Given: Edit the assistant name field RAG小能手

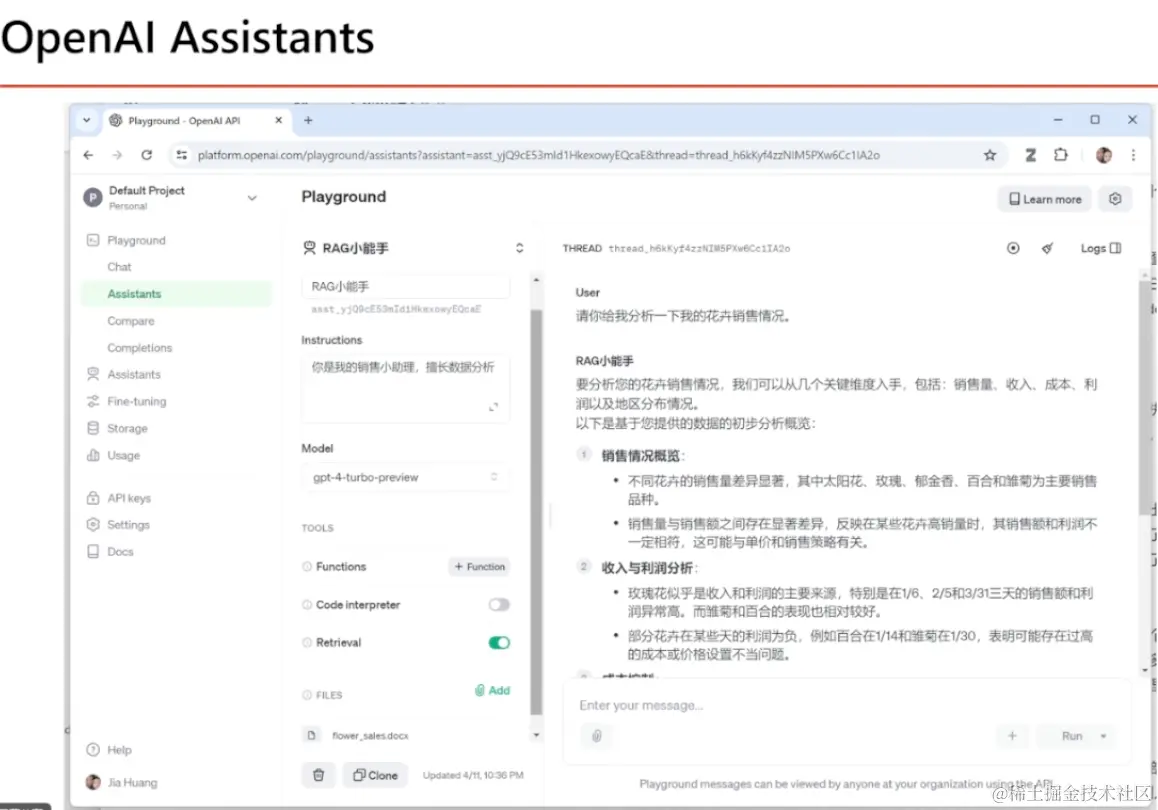Looking at the screenshot, I should [x=405, y=286].
